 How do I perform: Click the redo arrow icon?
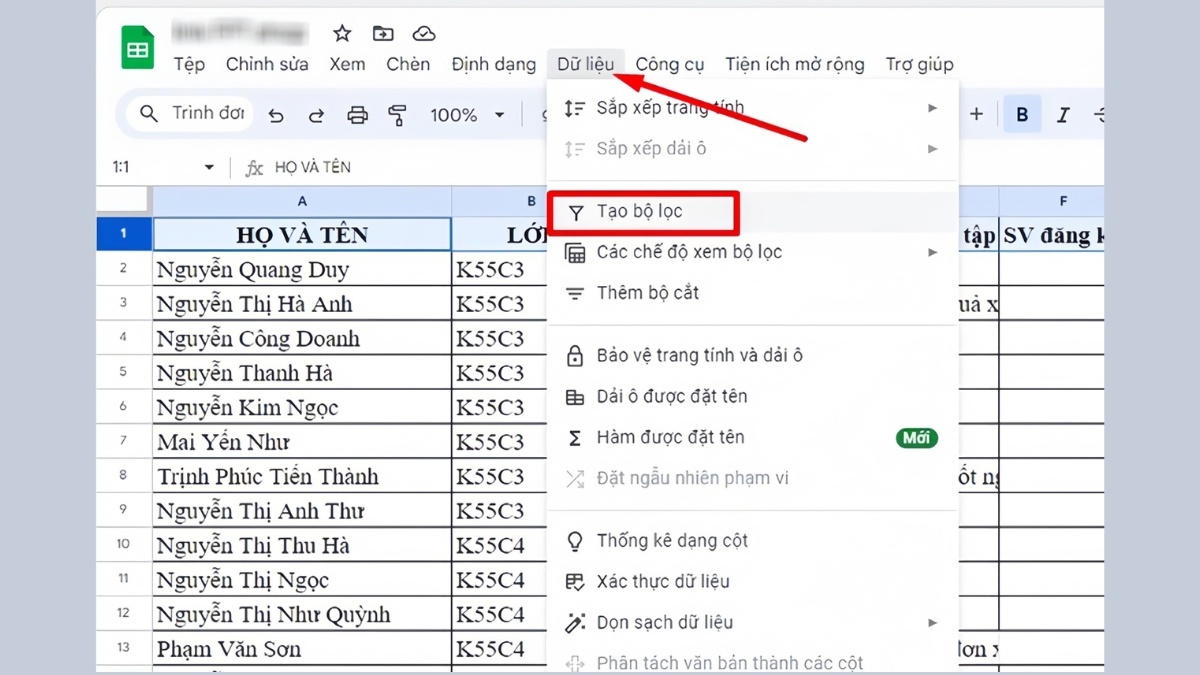pos(316,116)
